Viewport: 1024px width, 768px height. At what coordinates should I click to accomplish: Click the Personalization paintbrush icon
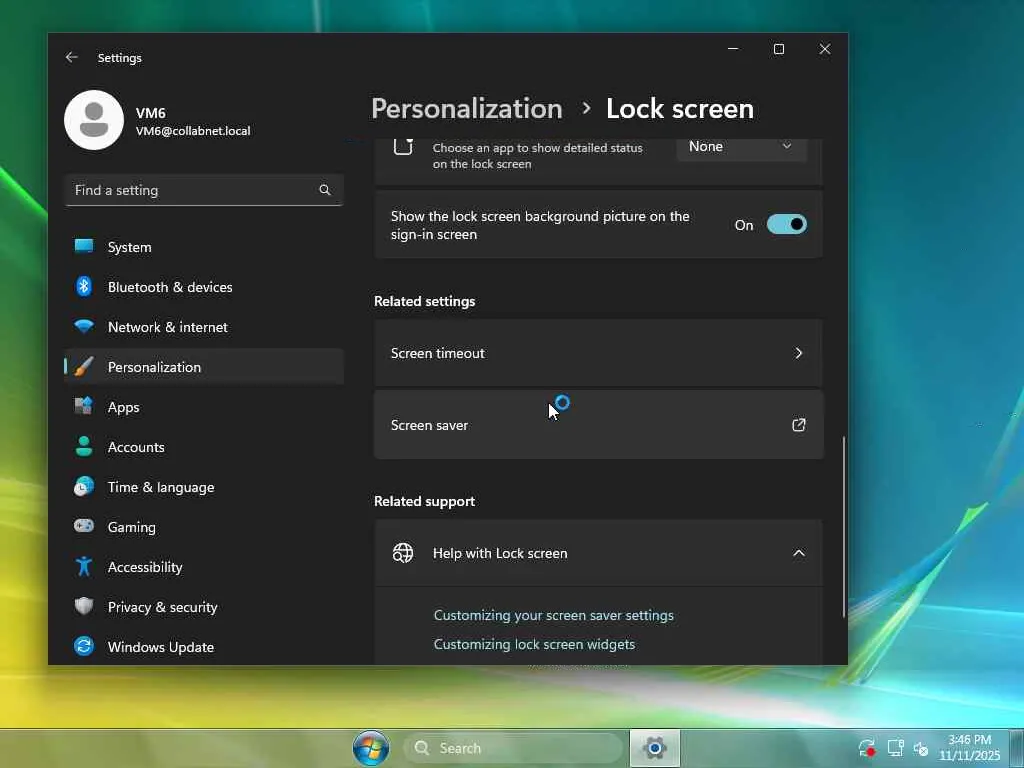[84, 366]
